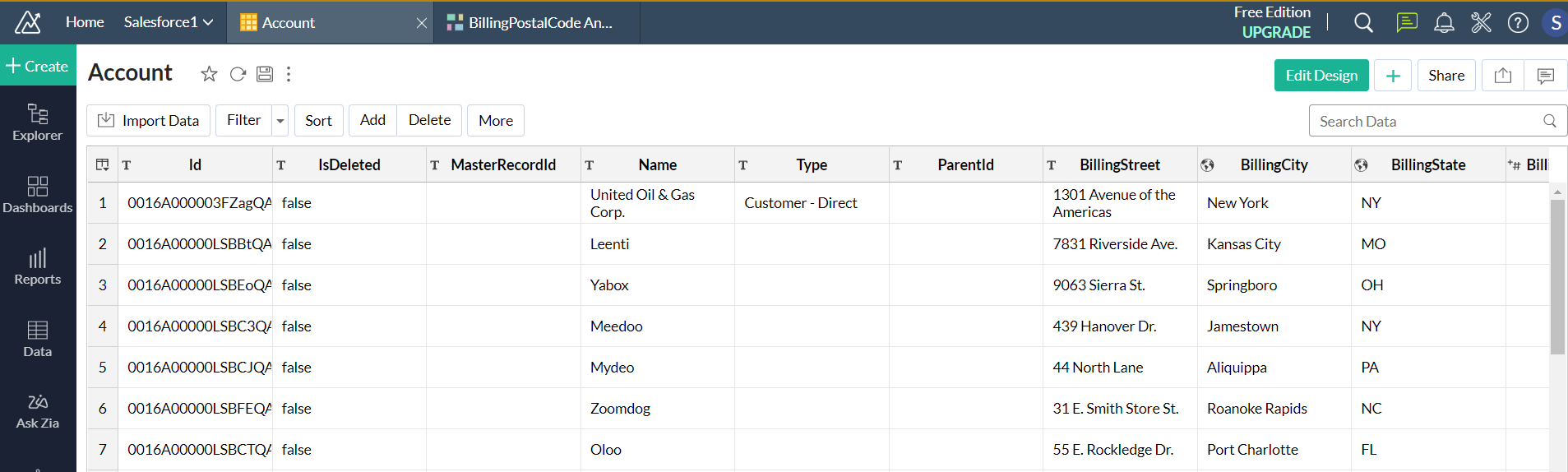Switch to the Account tab

click(x=328, y=23)
